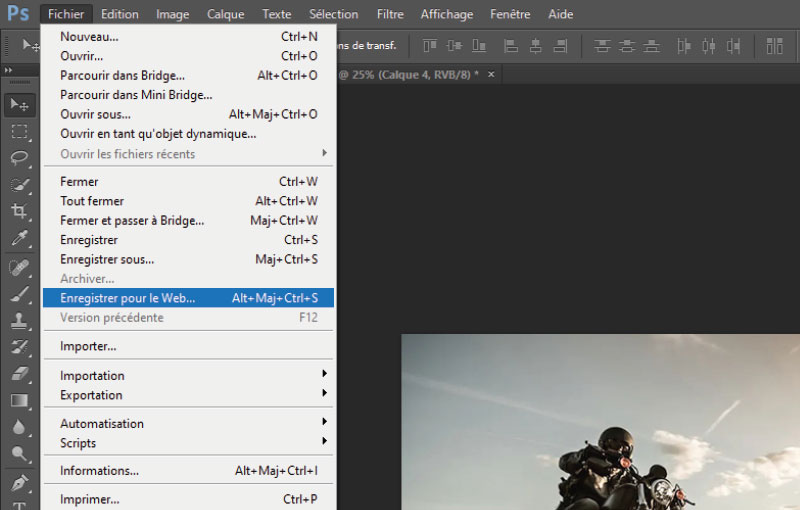Click the motorcycle photo on the canvas

[x=600, y=420]
